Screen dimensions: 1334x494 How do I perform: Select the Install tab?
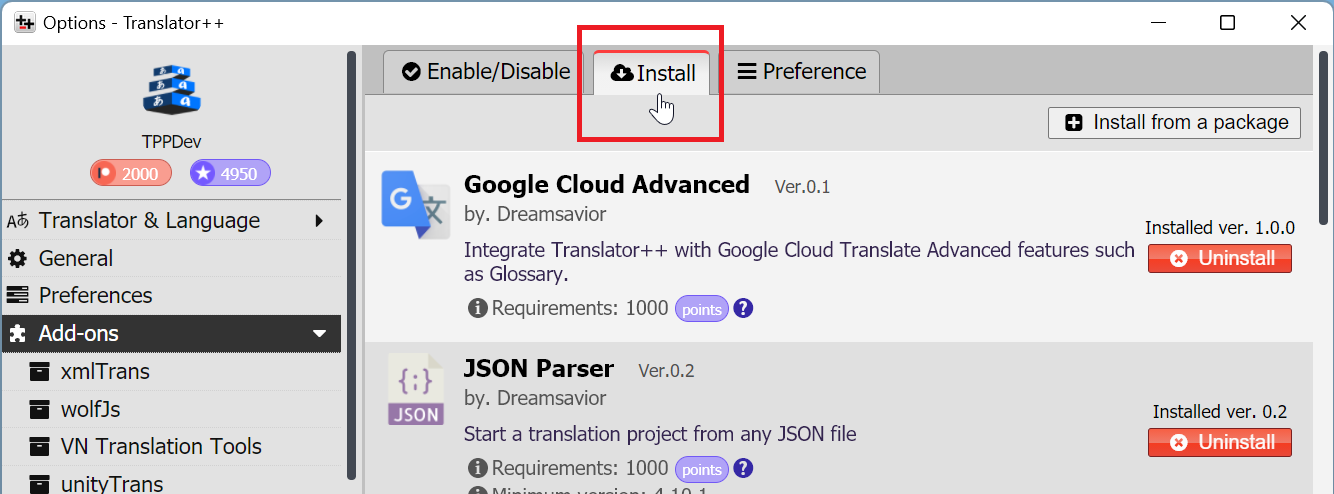coord(653,73)
